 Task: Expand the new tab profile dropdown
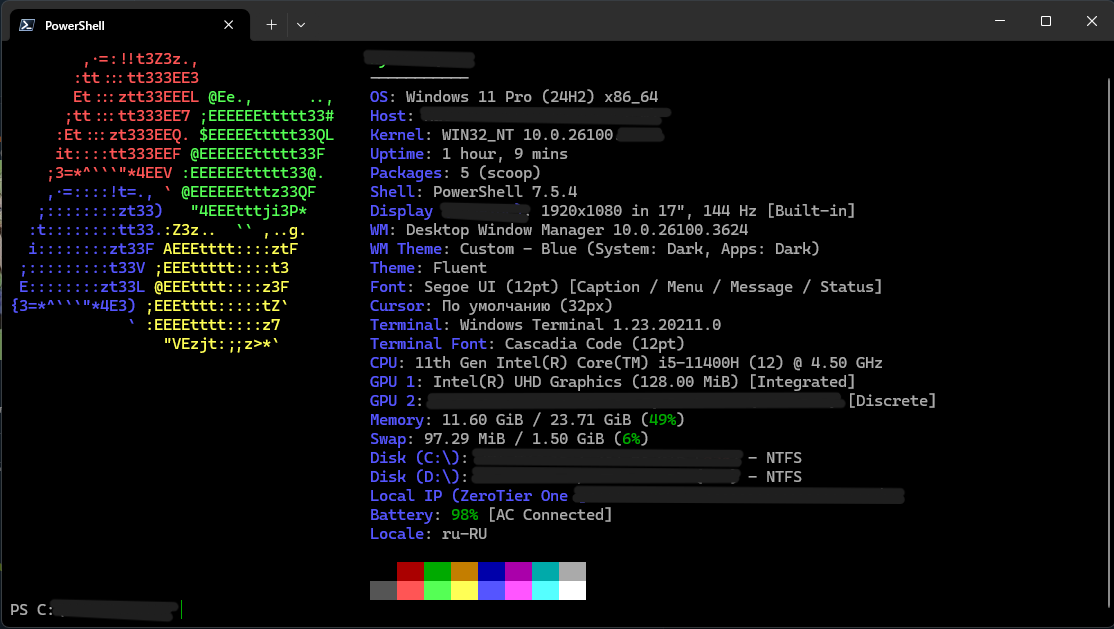coord(301,25)
